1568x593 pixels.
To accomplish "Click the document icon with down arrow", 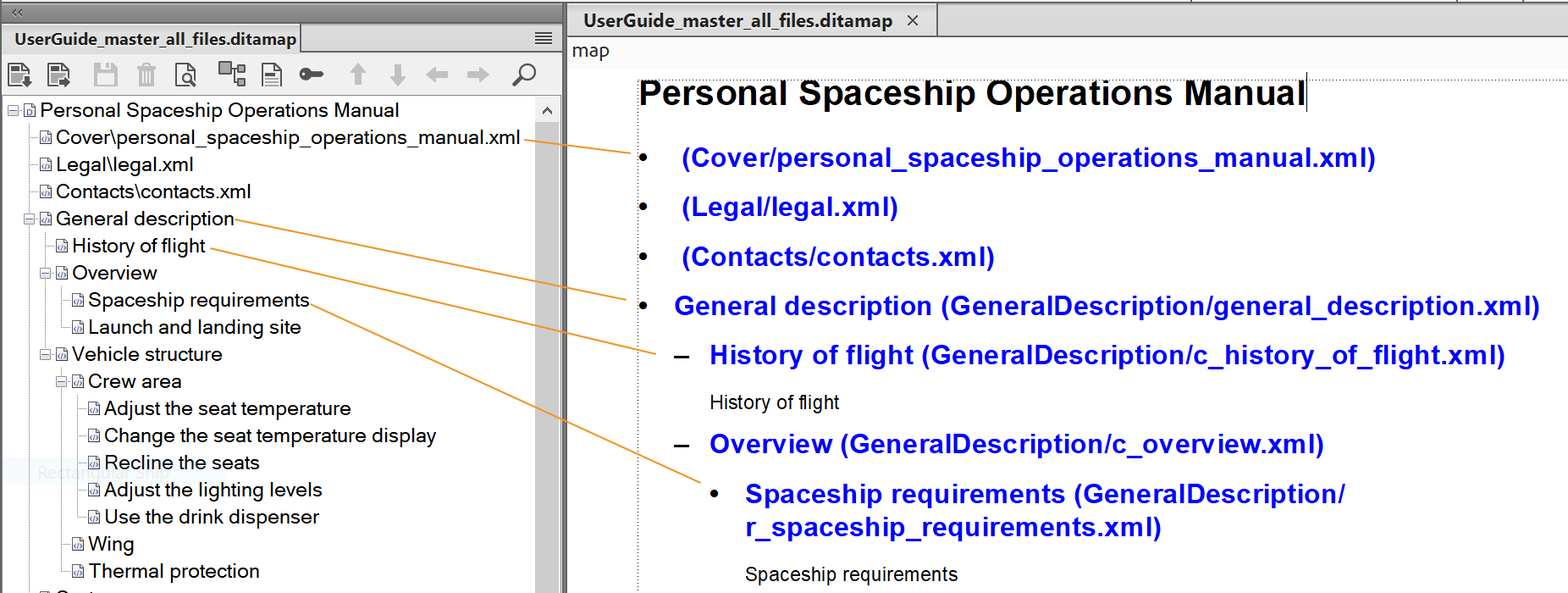I will pyautogui.click(x=19, y=75).
